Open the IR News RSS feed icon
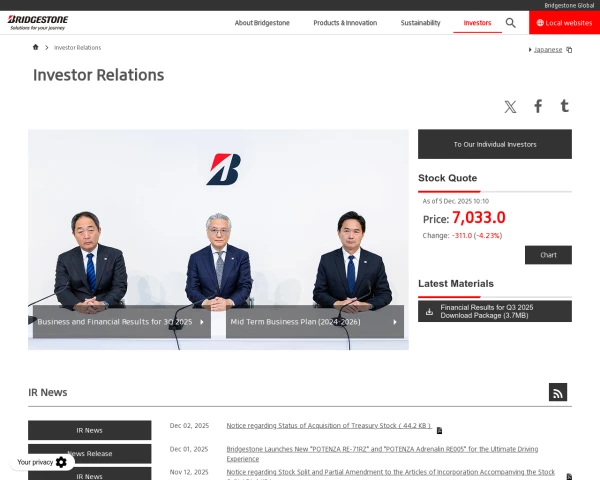This screenshot has width=600, height=480. [558, 392]
